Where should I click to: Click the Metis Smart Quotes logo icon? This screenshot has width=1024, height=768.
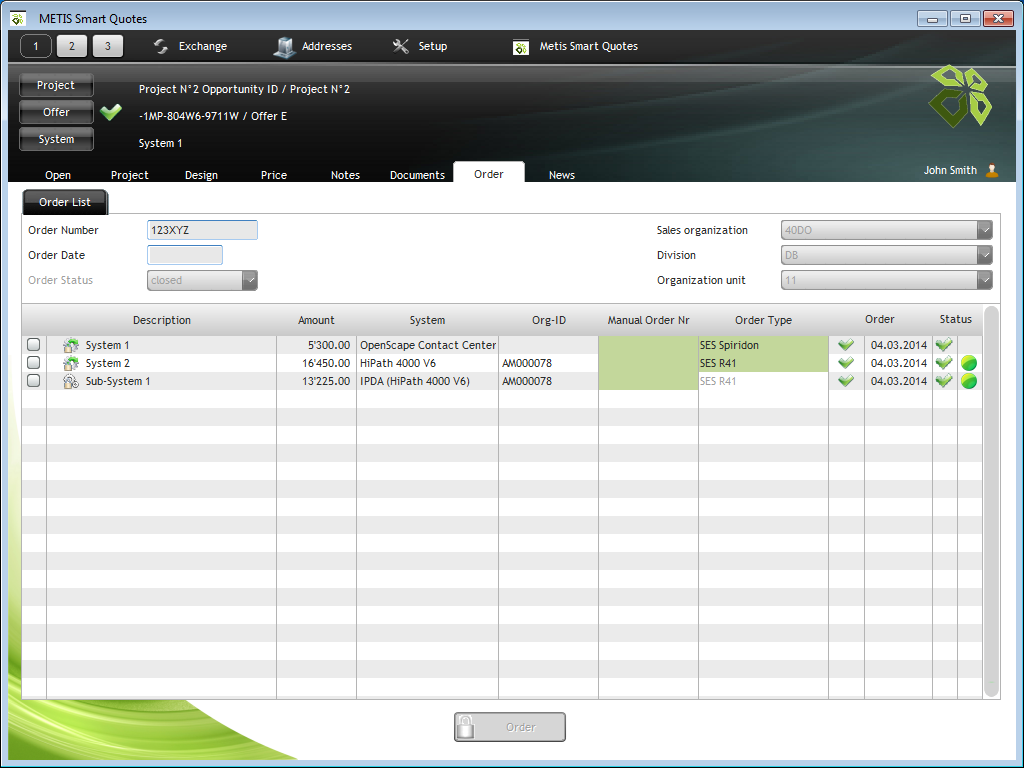coord(520,47)
